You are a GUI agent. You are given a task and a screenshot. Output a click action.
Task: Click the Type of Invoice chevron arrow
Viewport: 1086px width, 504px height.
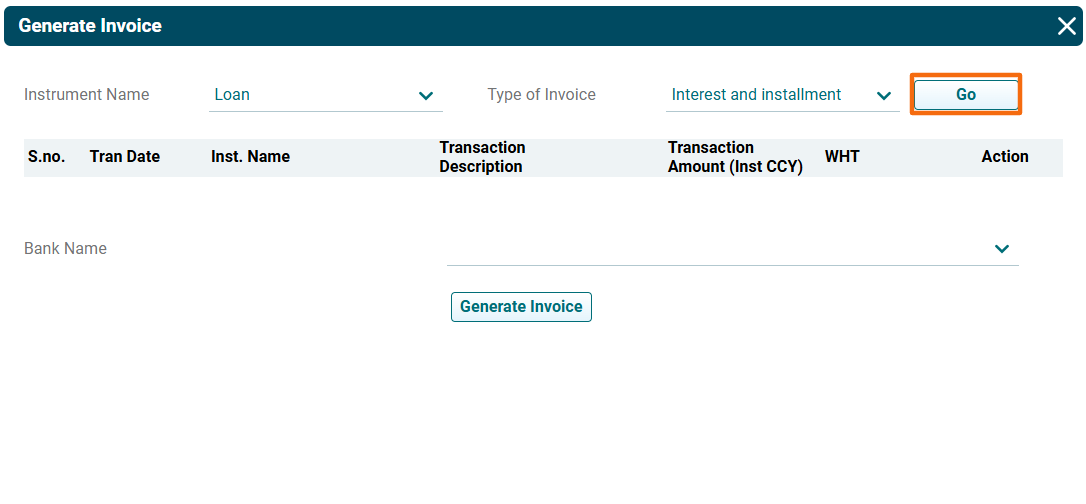[883, 96]
